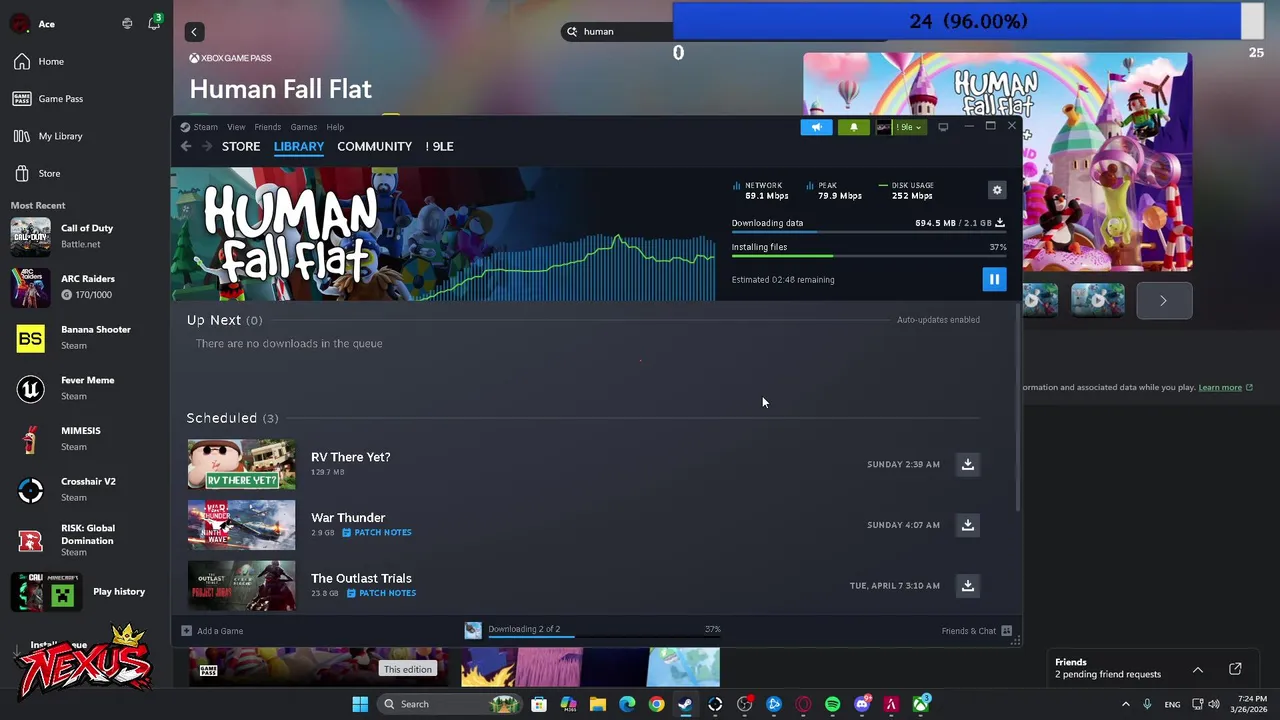
Task: Select Fever Meme in Most Recent
Action: pos(87,388)
